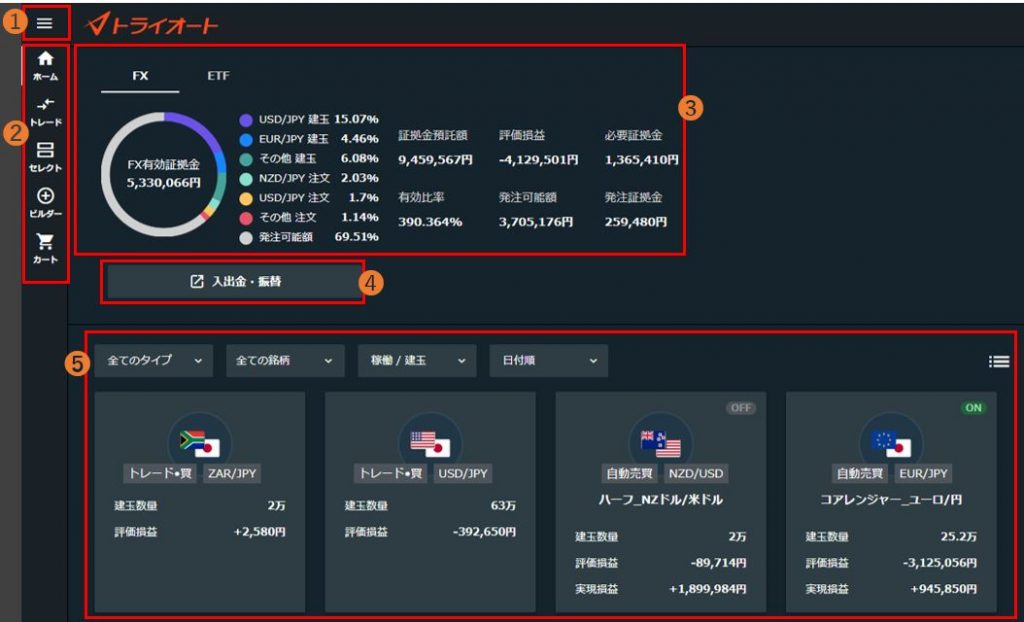This screenshot has width=1024, height=622.
Task: Click the 発注可能額 gray legend dot
Action: click(x=246, y=238)
